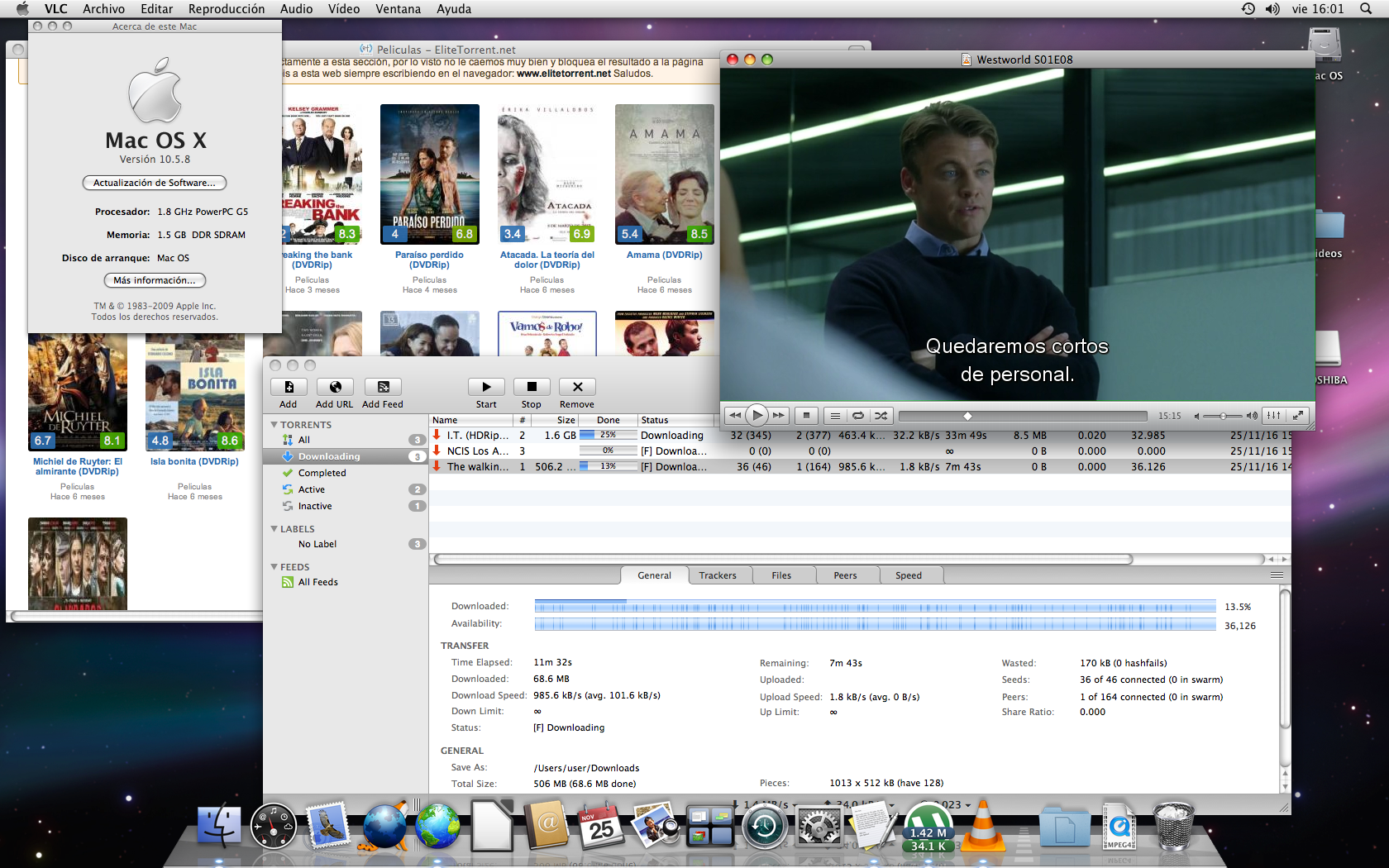Click Más información button
The height and width of the screenshot is (868, 1389).
[155, 280]
